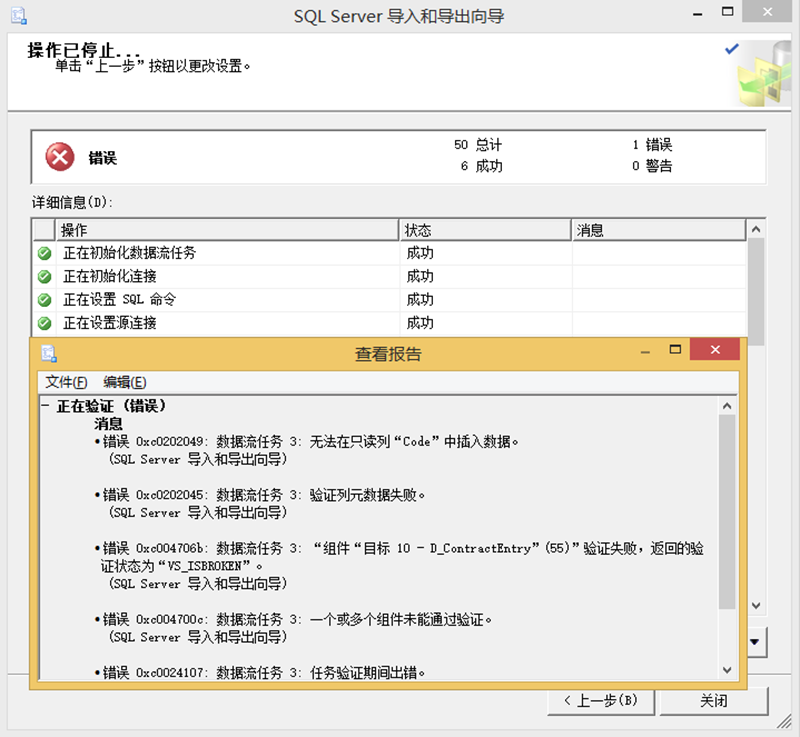Click success icon for 正在设置 SQL 命令

[x=45, y=300]
